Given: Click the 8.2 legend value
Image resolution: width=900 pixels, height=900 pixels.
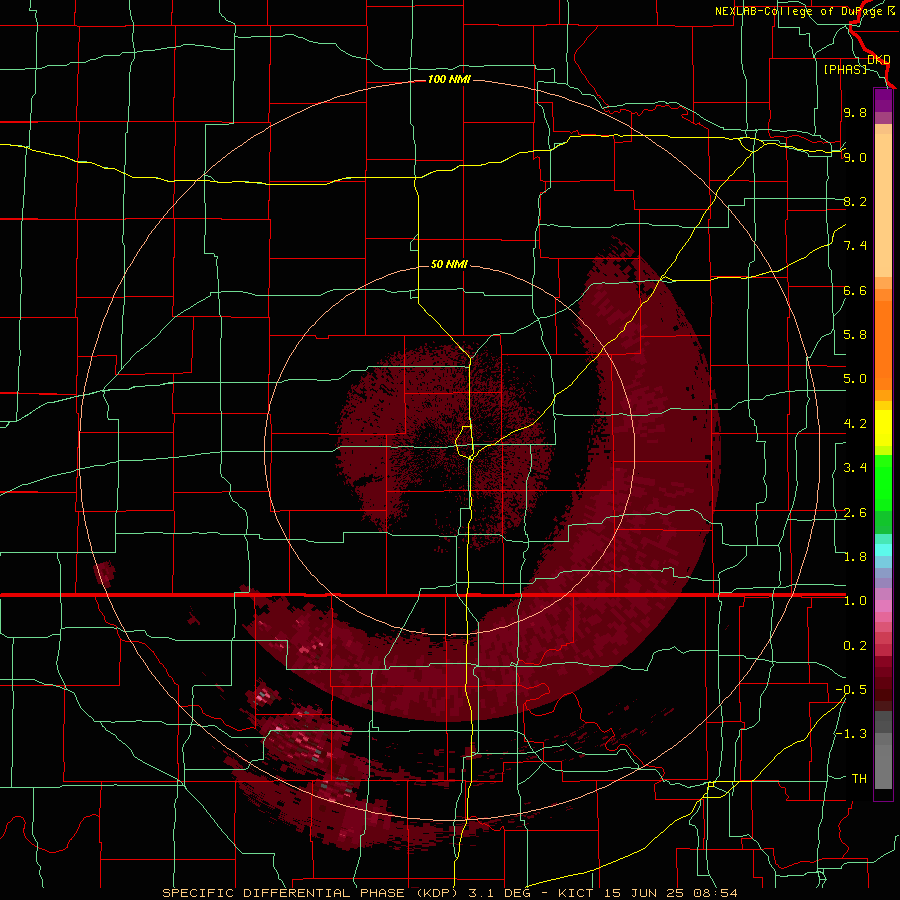Looking at the screenshot, I should [855, 201].
